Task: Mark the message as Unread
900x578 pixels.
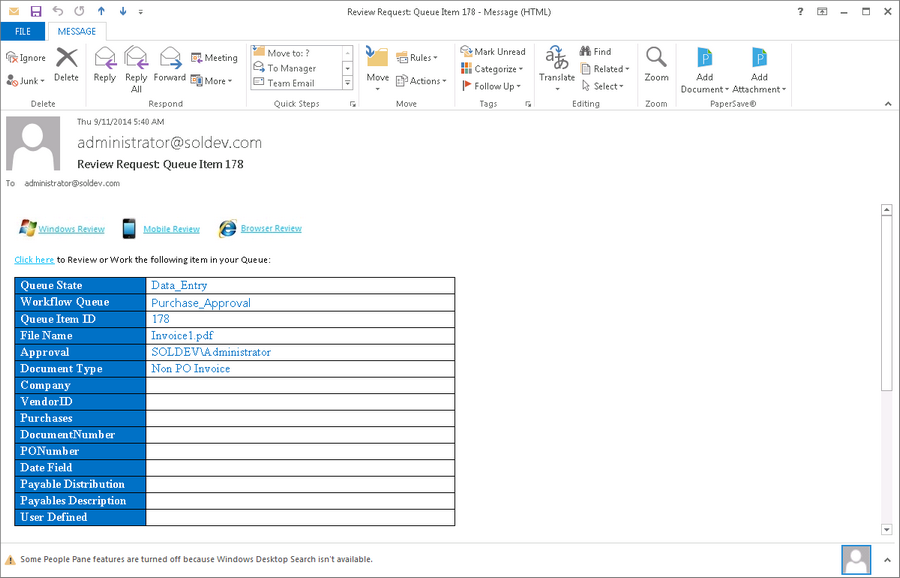Action: coord(493,52)
